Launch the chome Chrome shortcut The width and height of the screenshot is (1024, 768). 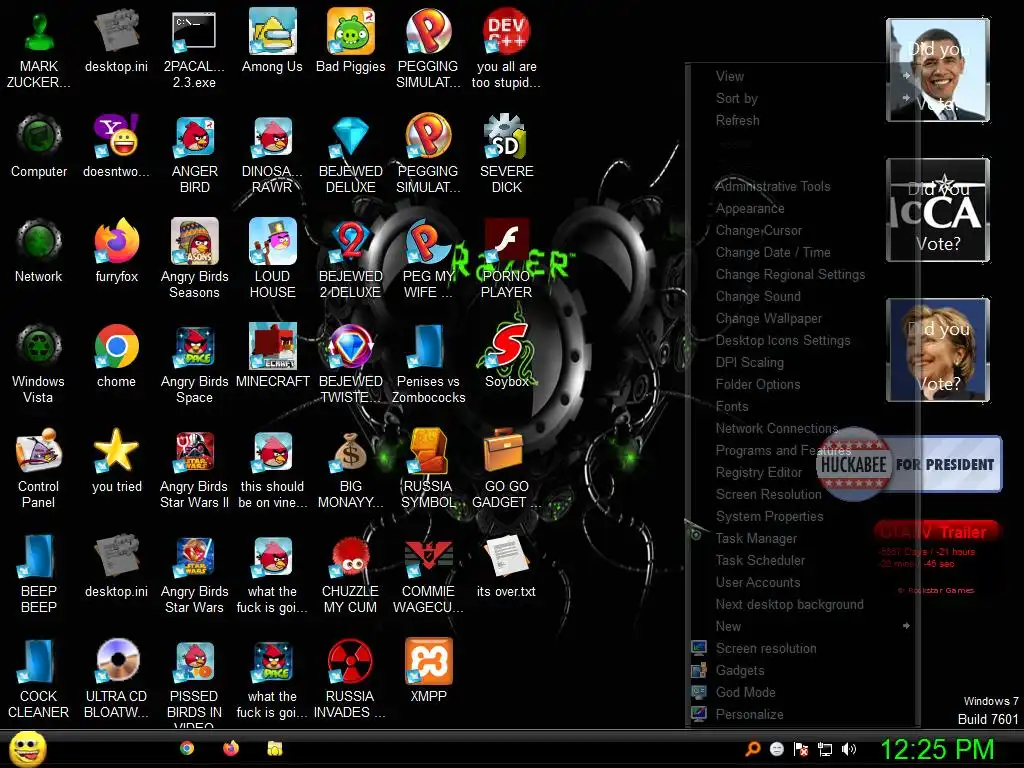(116, 356)
